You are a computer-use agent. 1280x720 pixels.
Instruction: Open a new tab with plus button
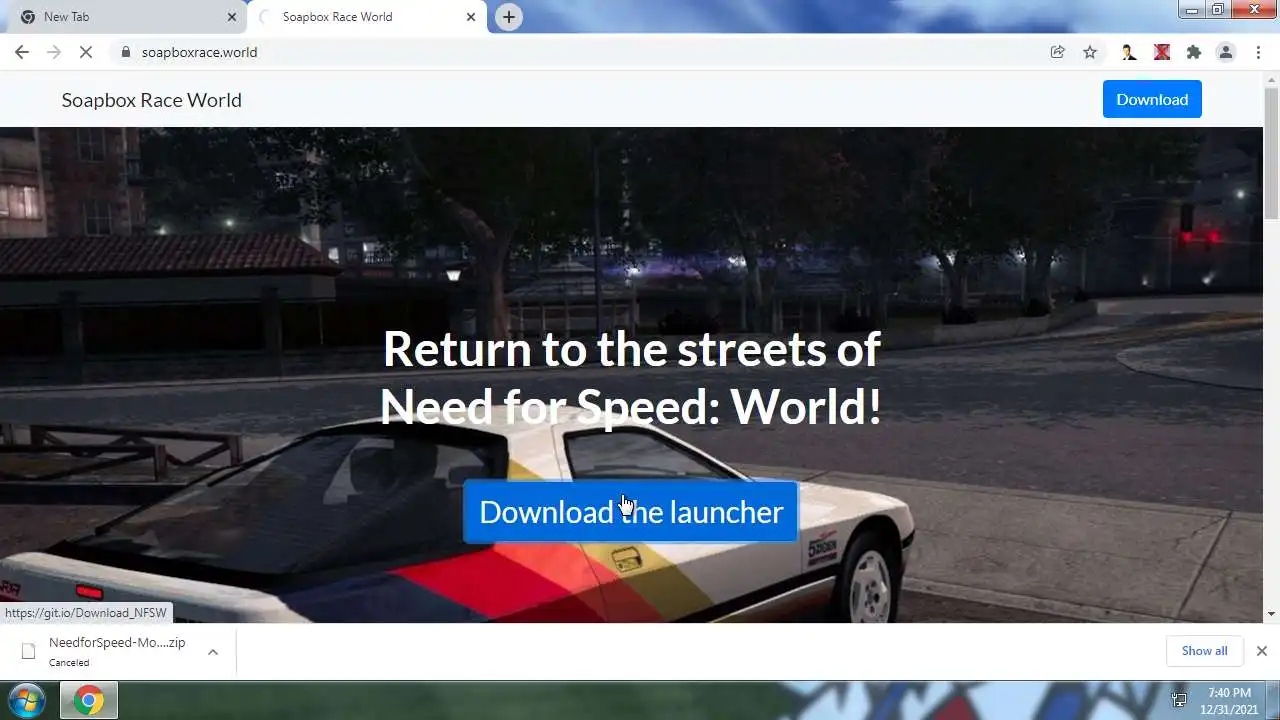pos(509,17)
